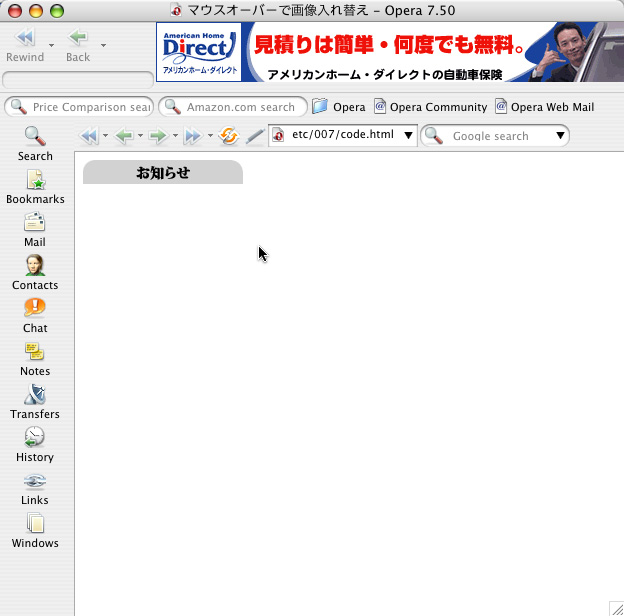Go forward using address toolbar arrow

pyautogui.click(x=158, y=136)
